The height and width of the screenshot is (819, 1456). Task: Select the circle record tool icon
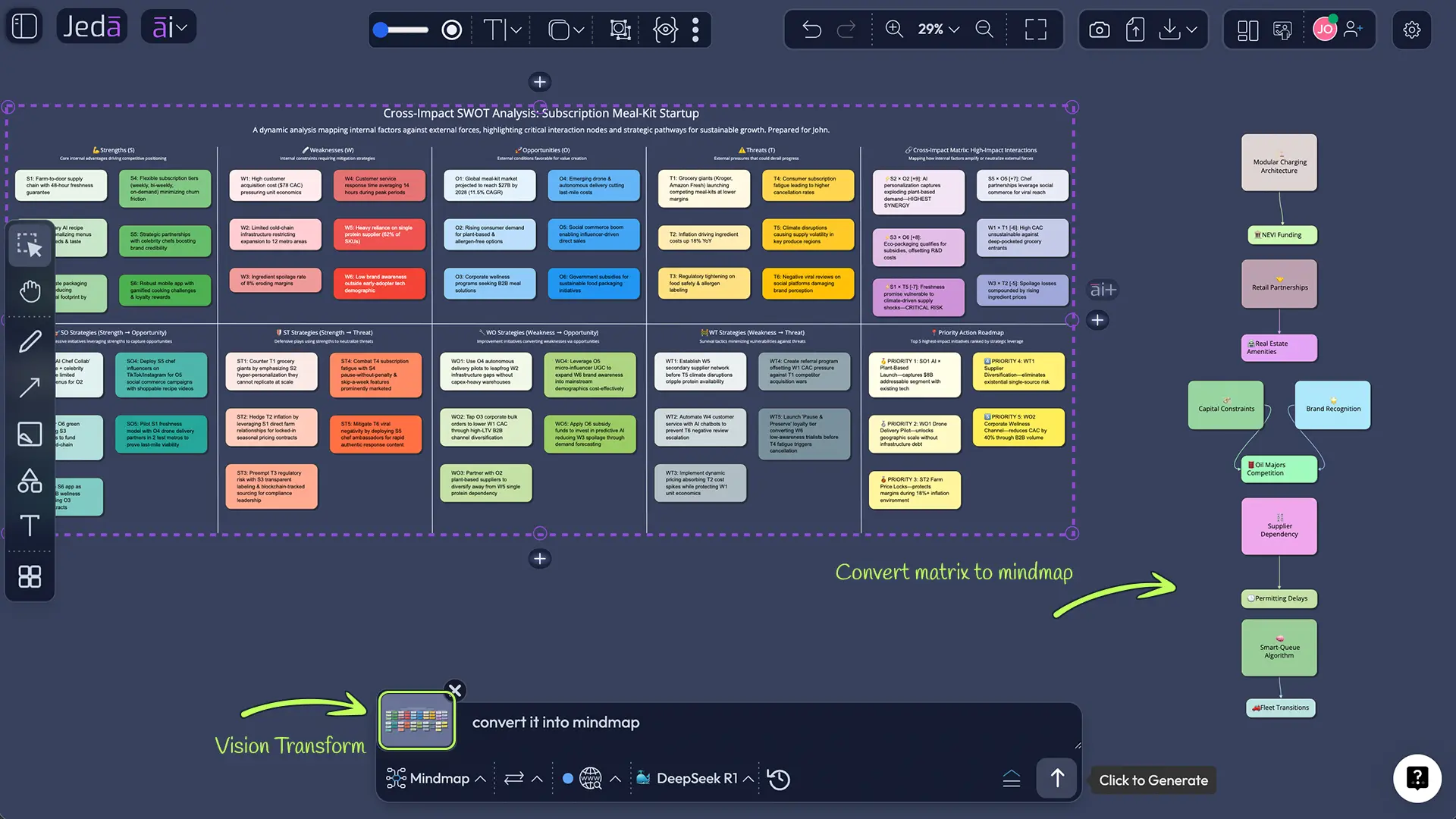452,30
